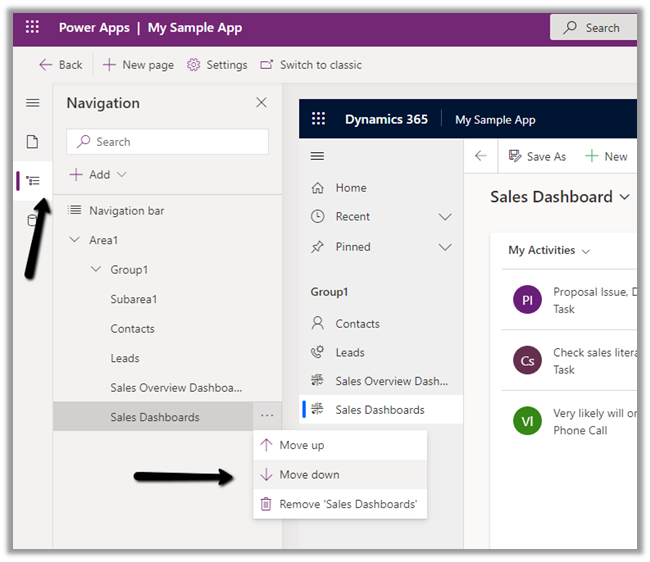Close the Navigation panel
650x562 pixels.
(261, 103)
